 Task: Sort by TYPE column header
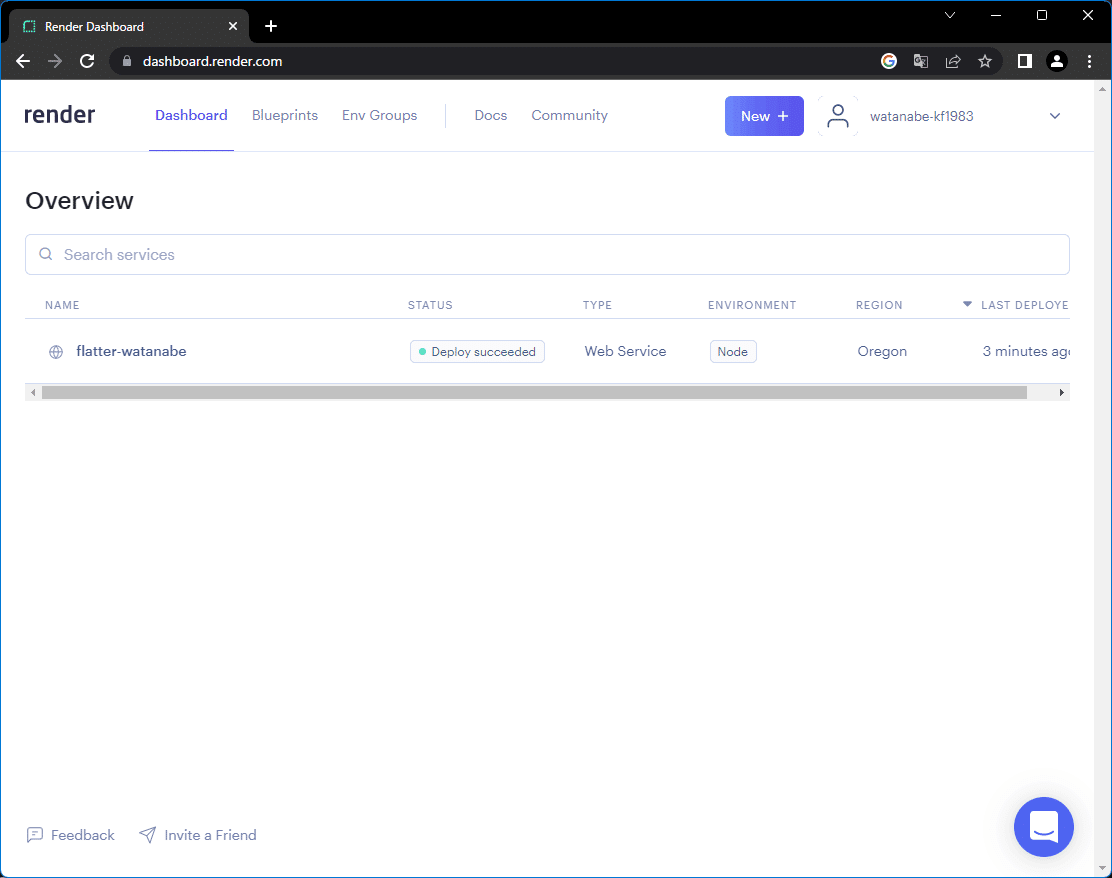click(597, 305)
